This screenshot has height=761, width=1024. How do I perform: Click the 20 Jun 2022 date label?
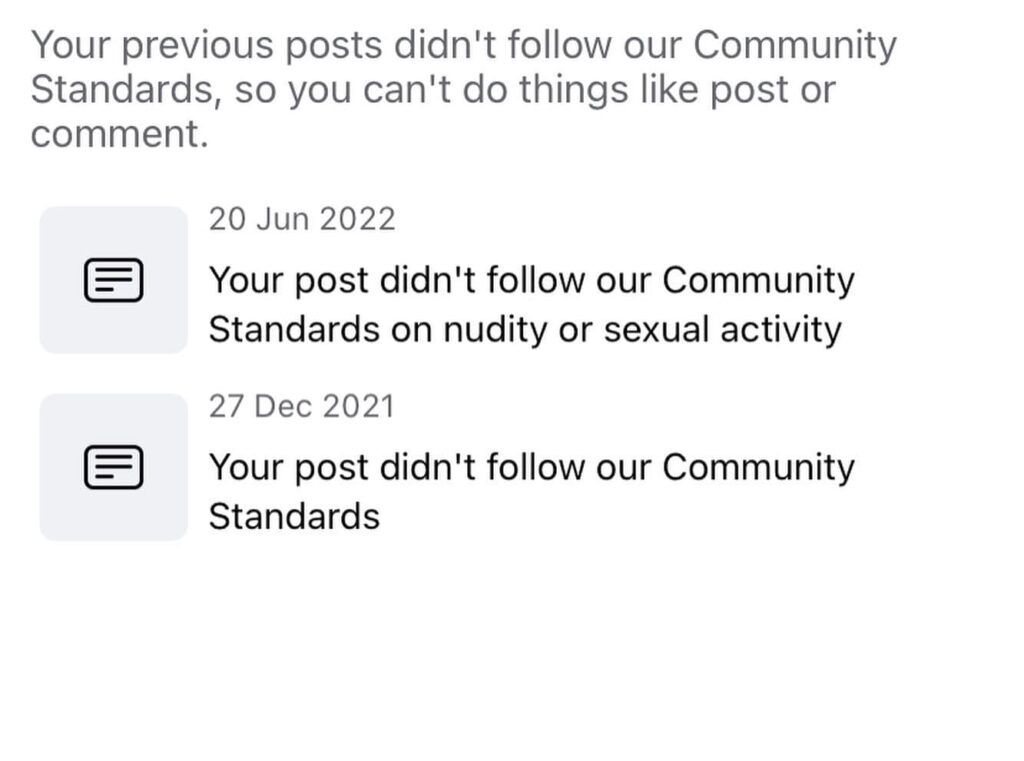302,219
